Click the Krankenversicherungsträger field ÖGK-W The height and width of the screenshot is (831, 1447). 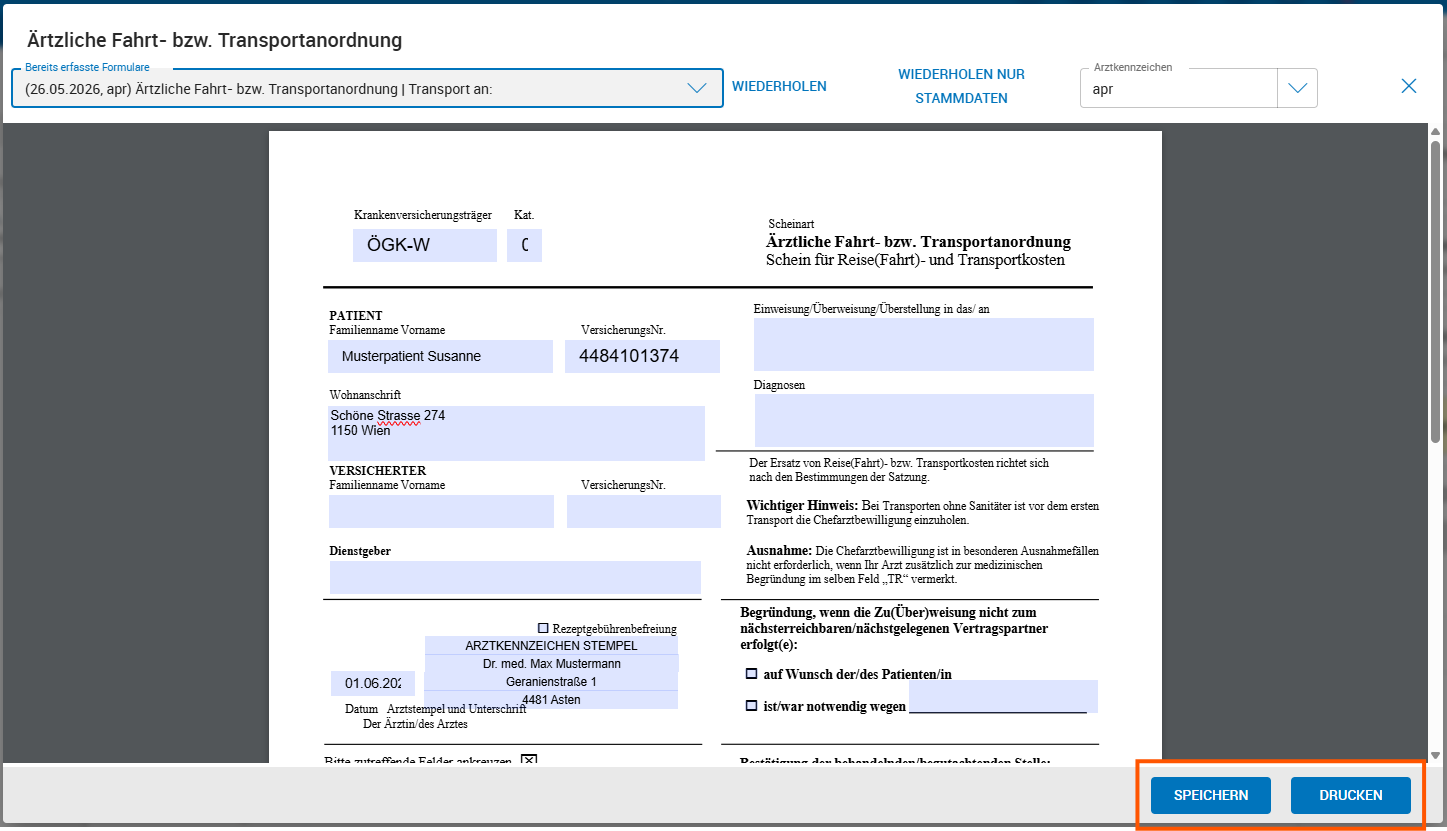pyautogui.click(x=424, y=245)
